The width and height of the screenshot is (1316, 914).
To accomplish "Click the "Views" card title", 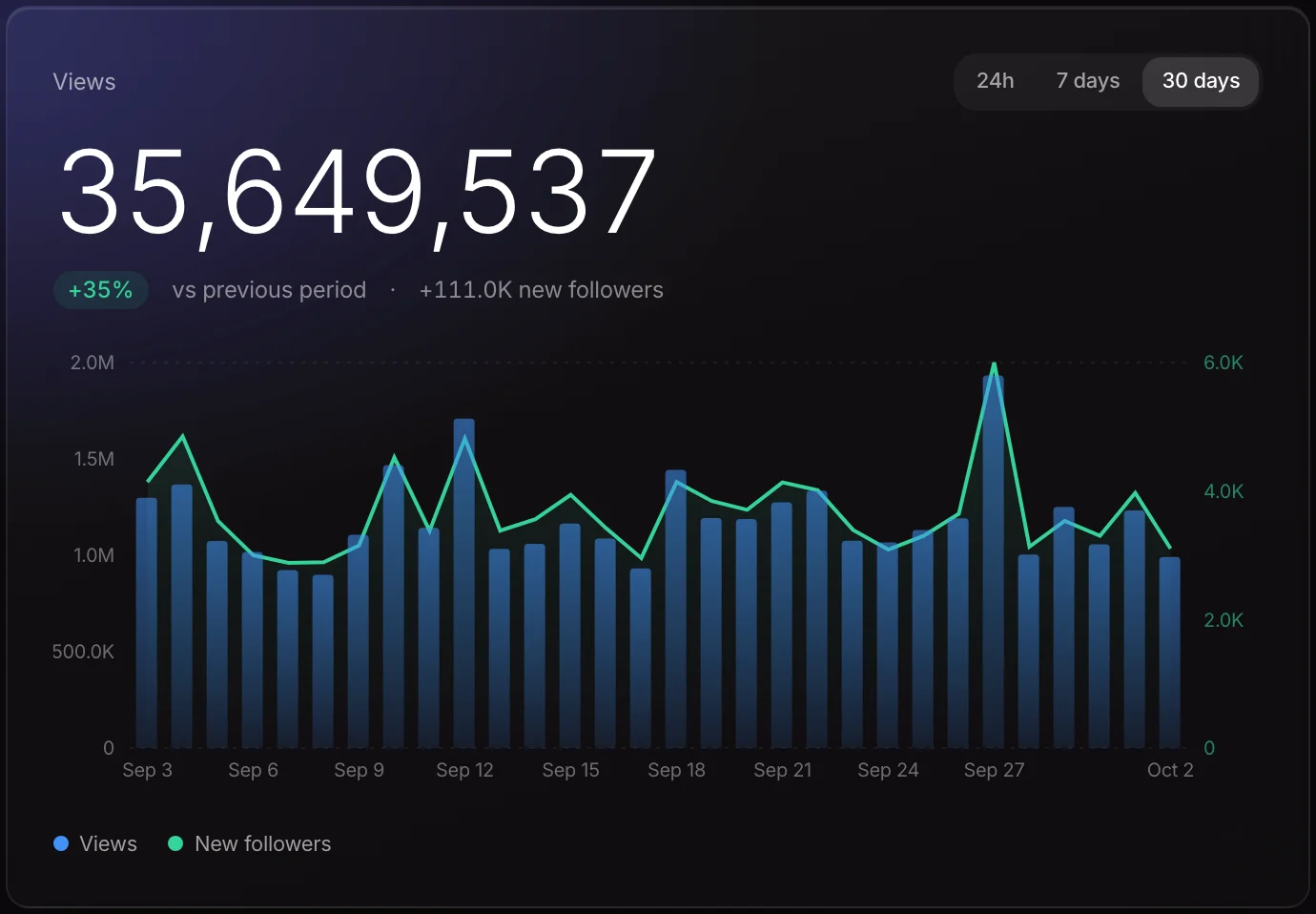I will pos(84,82).
